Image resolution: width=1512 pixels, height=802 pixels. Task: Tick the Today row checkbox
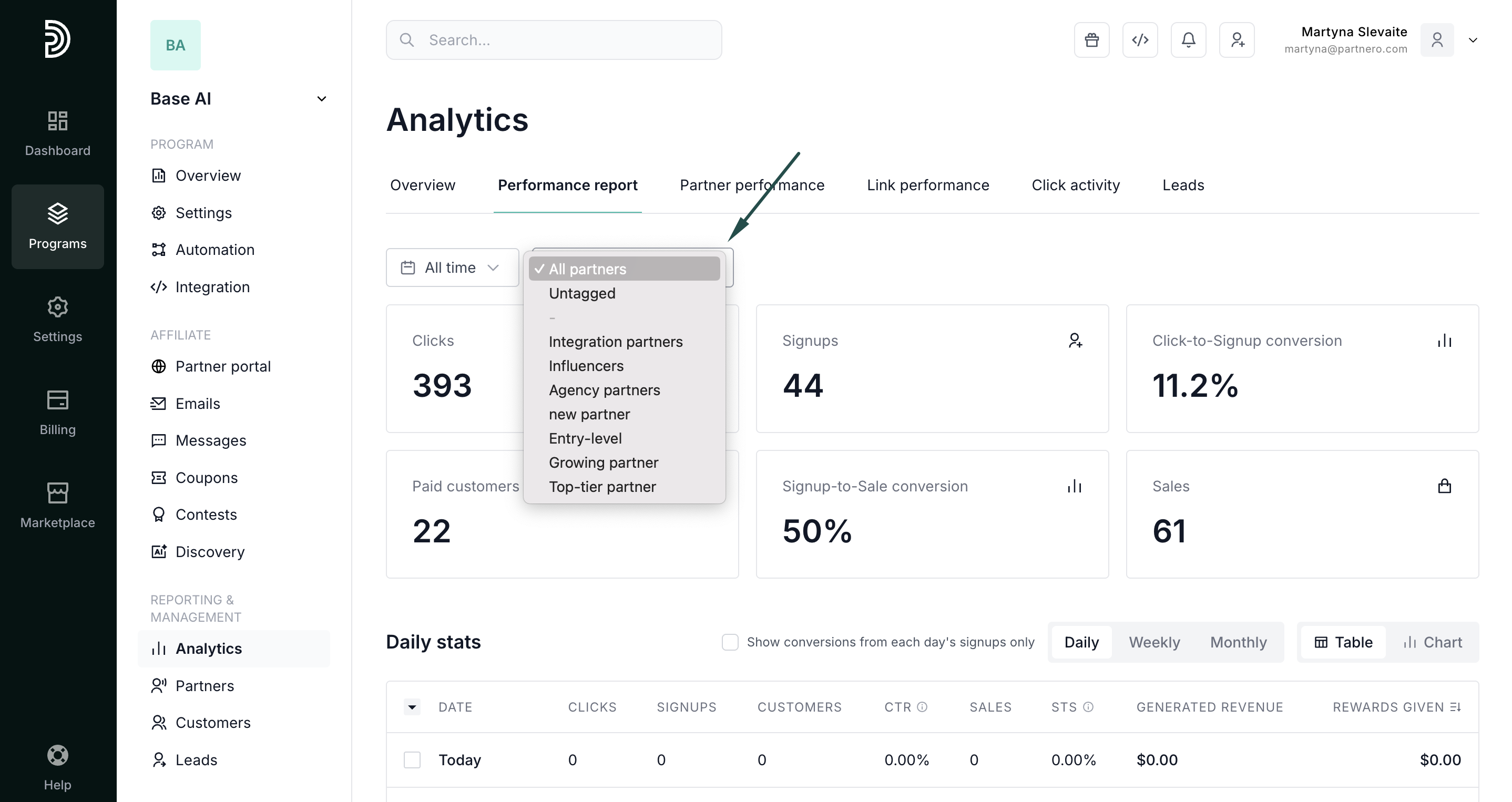click(412, 760)
